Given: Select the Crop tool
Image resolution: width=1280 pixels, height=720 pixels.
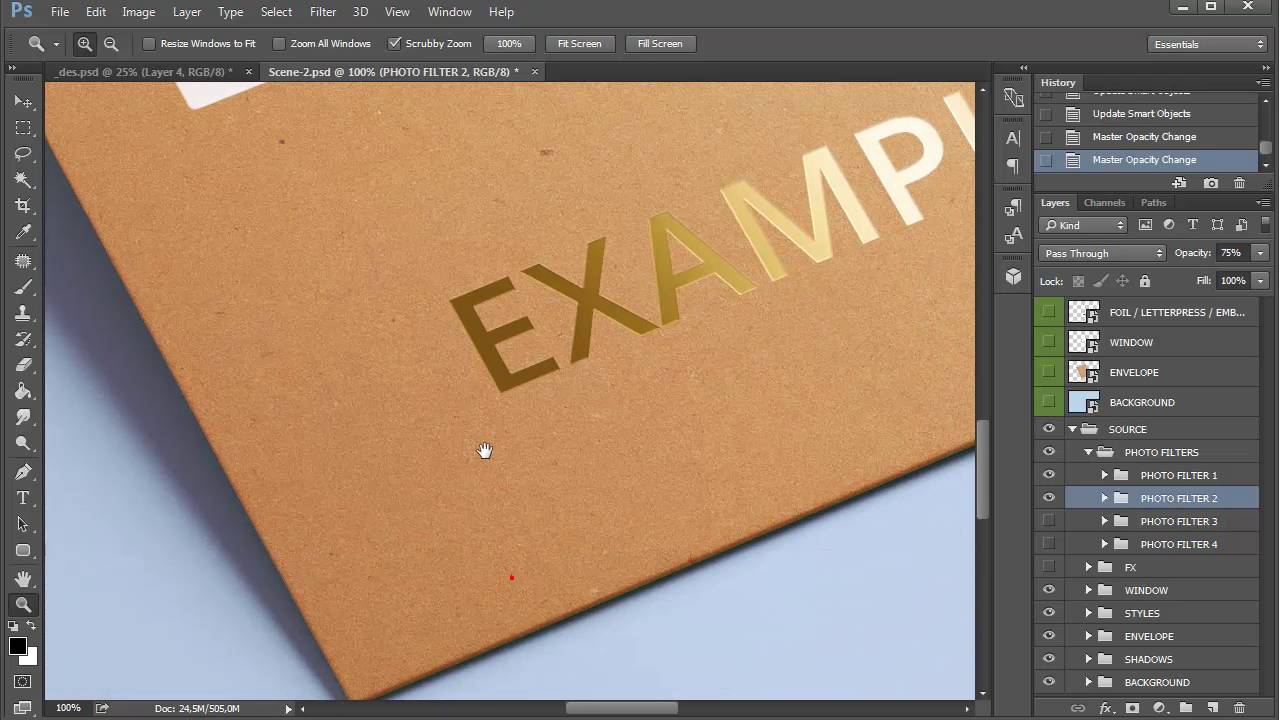Looking at the screenshot, I should point(23,206).
